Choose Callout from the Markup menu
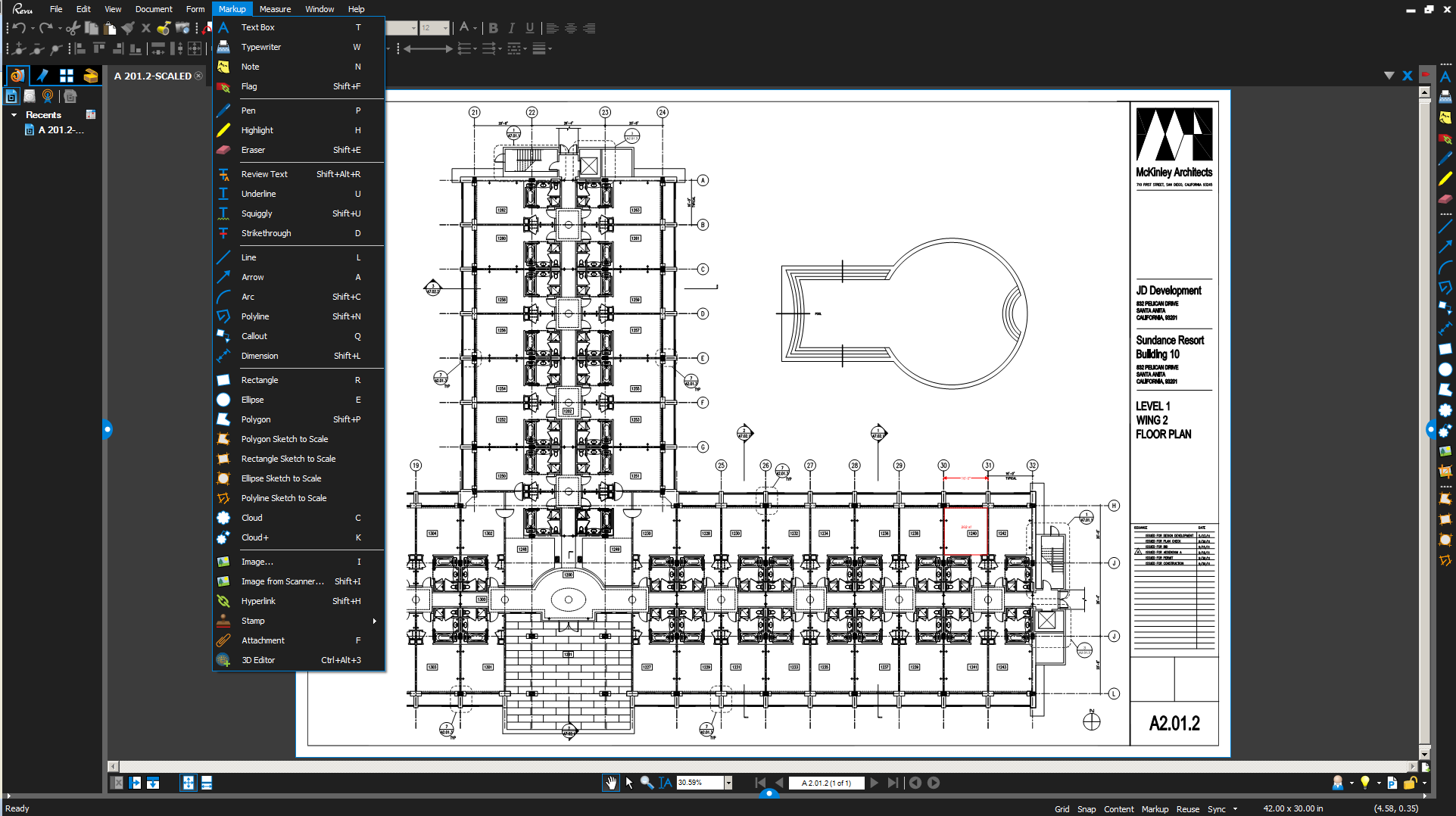 pyautogui.click(x=254, y=336)
